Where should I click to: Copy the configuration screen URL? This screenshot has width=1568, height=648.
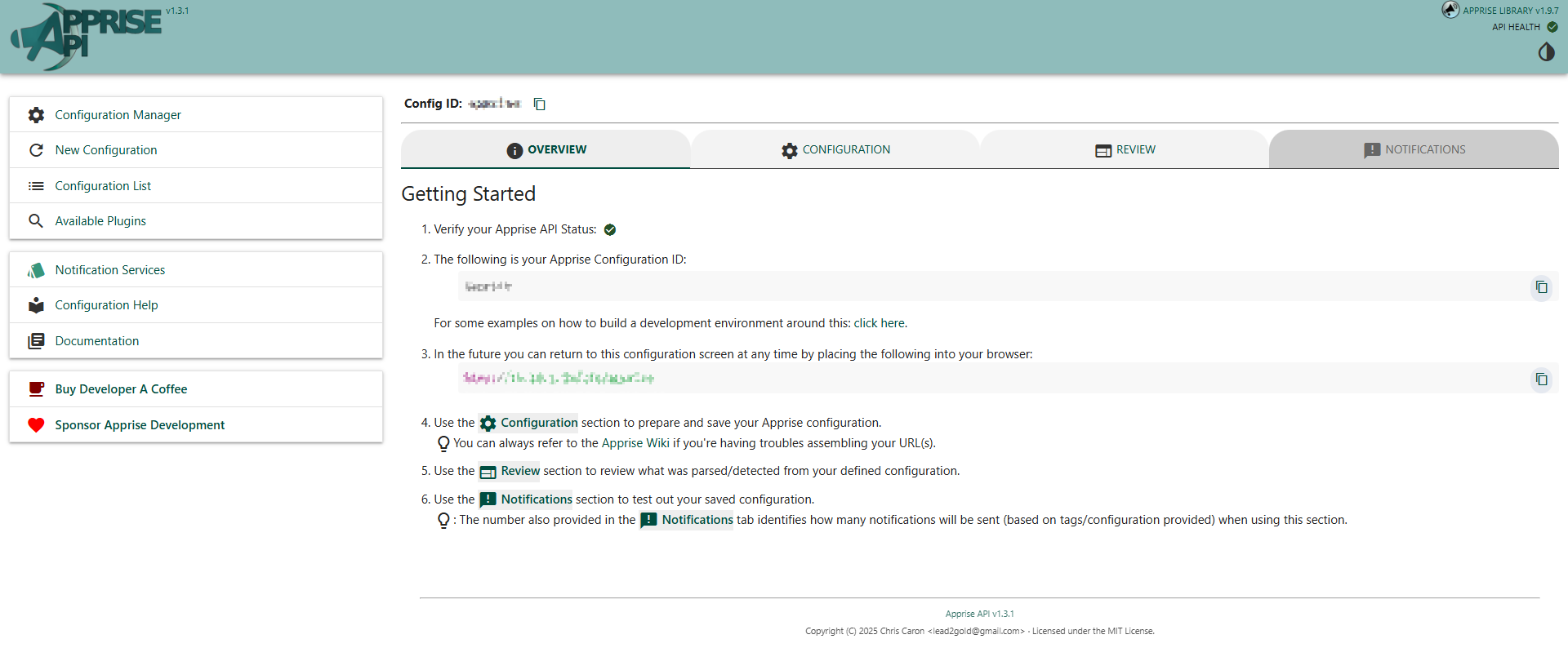click(x=1541, y=379)
